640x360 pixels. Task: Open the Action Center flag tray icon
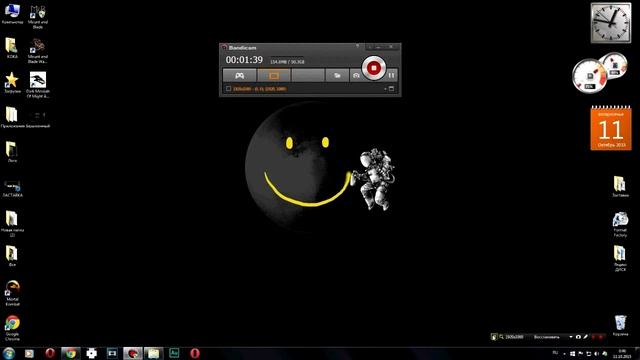pos(581,353)
